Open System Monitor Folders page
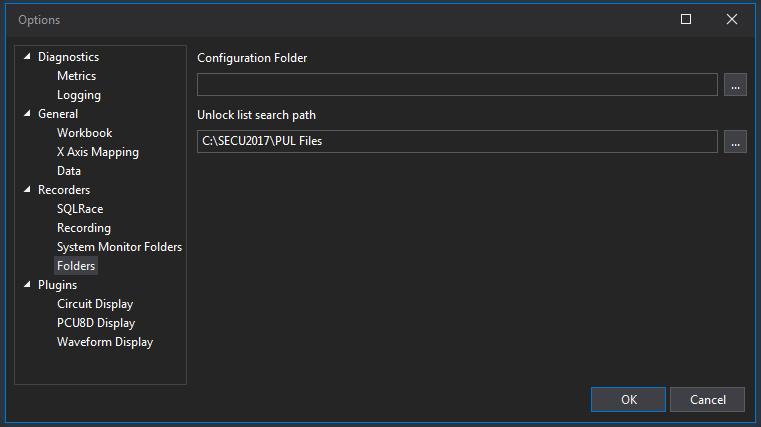The image size is (761, 427). point(119,247)
